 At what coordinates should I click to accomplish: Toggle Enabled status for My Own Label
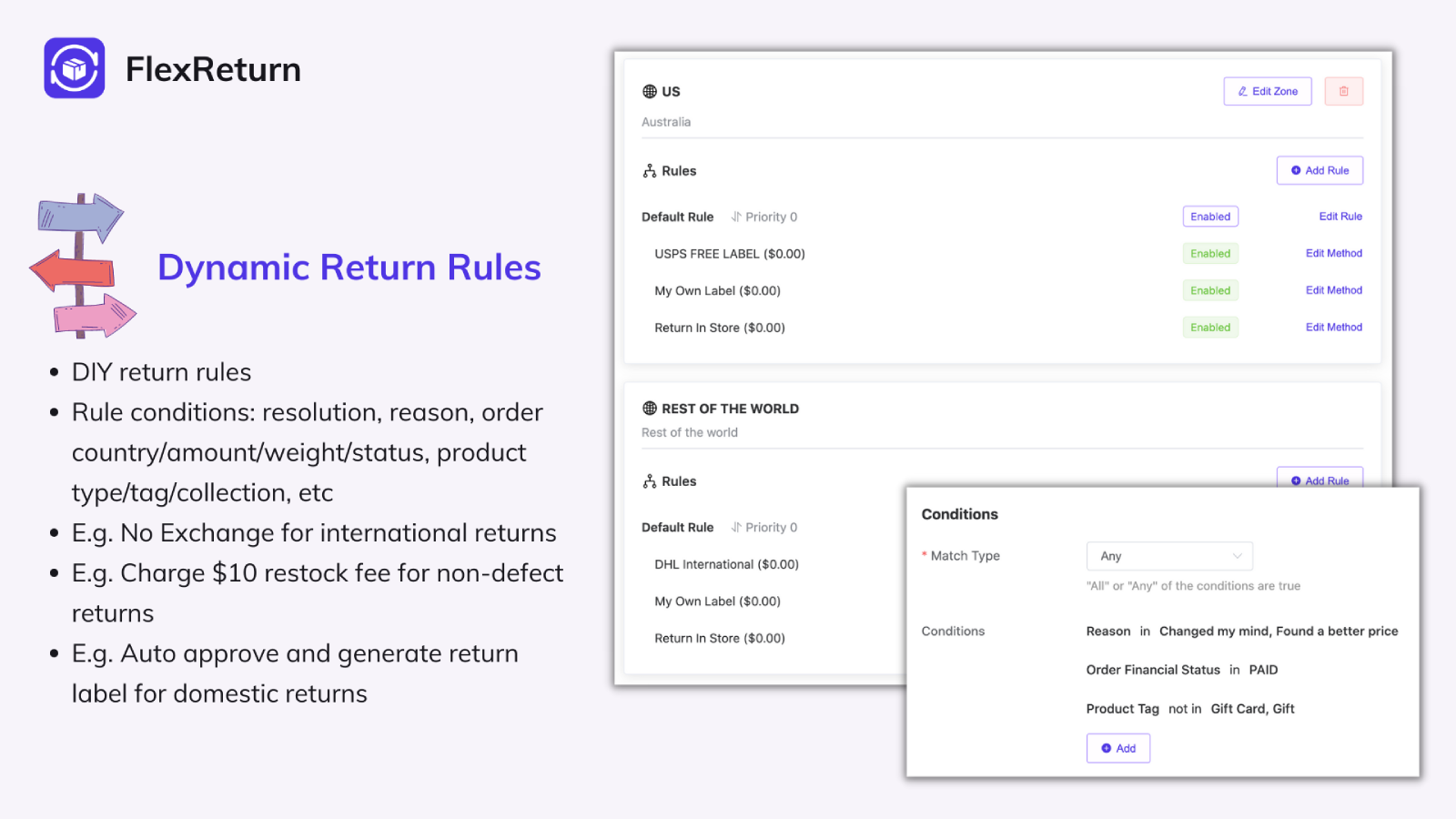click(1210, 289)
